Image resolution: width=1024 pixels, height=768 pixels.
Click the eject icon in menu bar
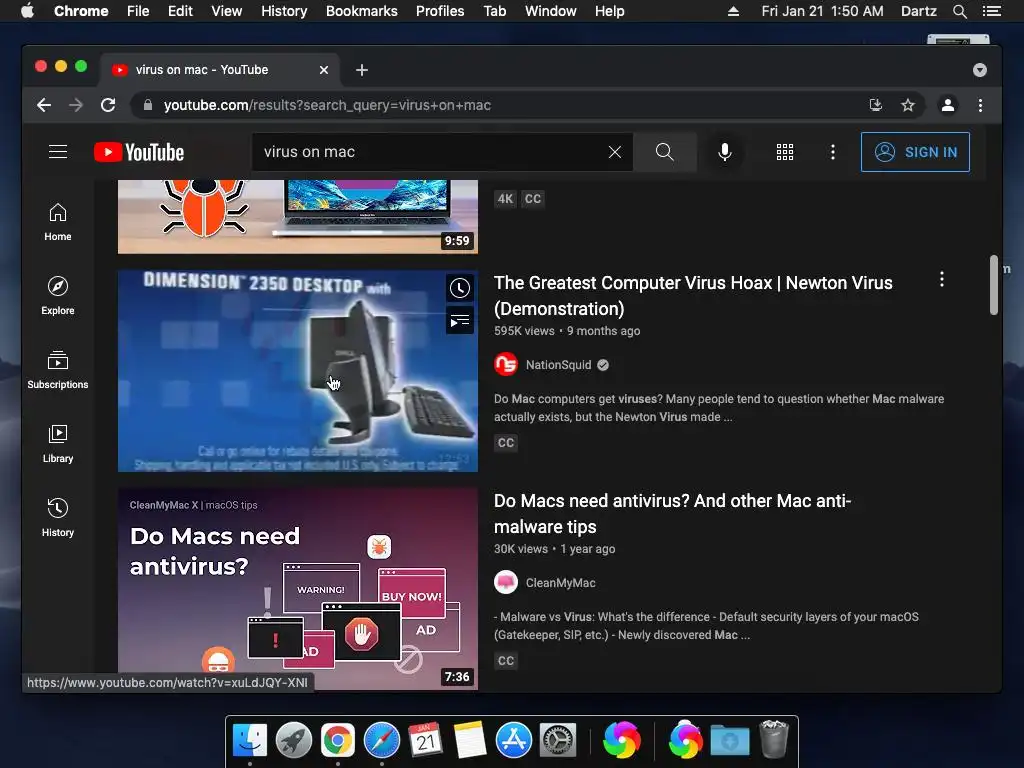pyautogui.click(x=733, y=11)
